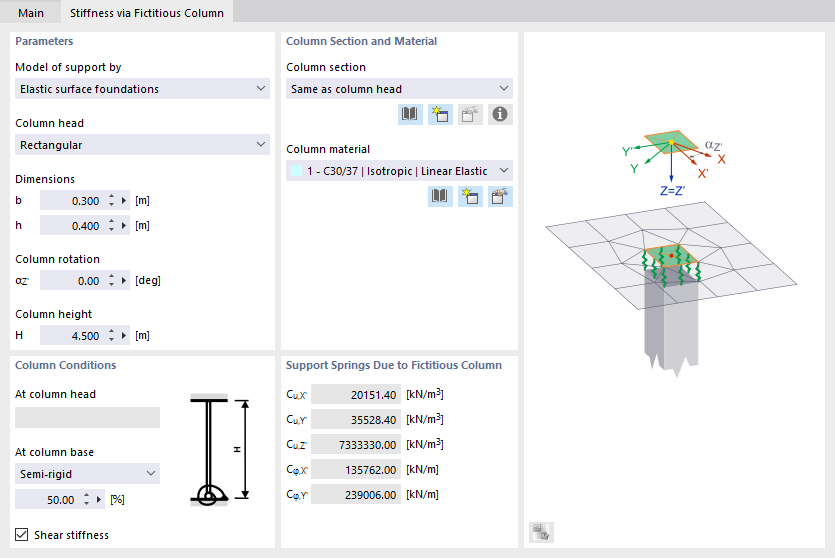Screen dimensions: 835x558
Task: Select the Cu,Z' value 7333330.00
Action: click(x=356, y=445)
